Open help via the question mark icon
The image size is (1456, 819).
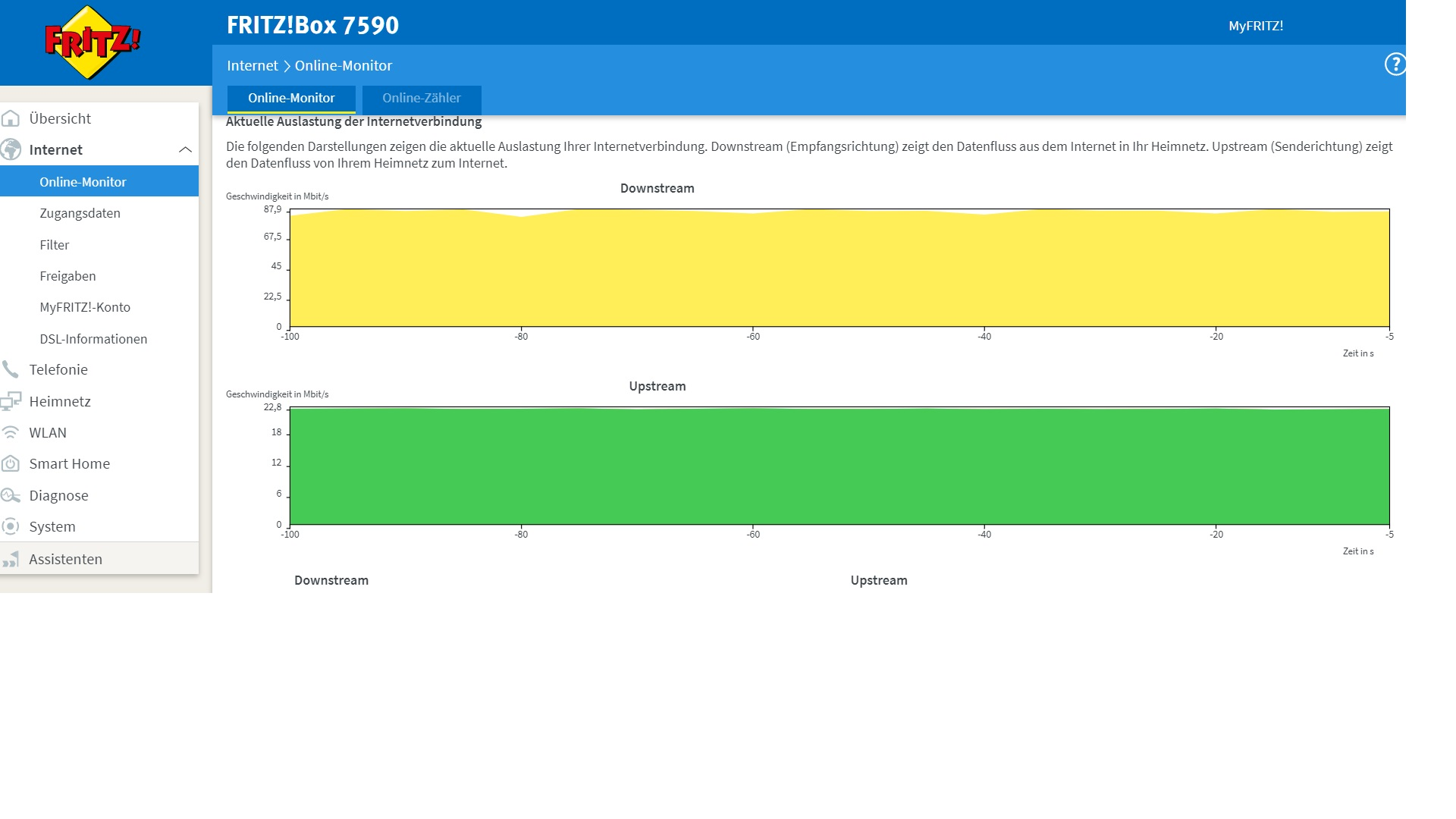[x=1395, y=64]
